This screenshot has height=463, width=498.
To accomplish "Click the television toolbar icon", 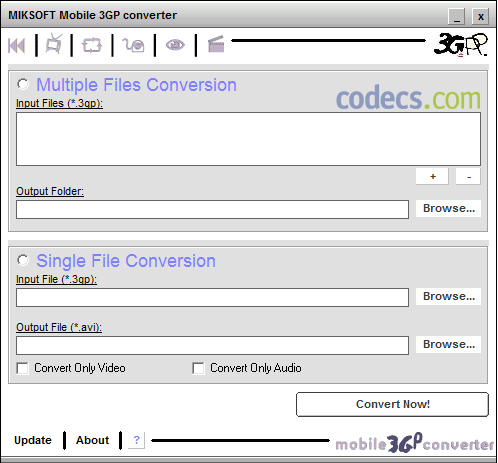I will [x=54, y=44].
